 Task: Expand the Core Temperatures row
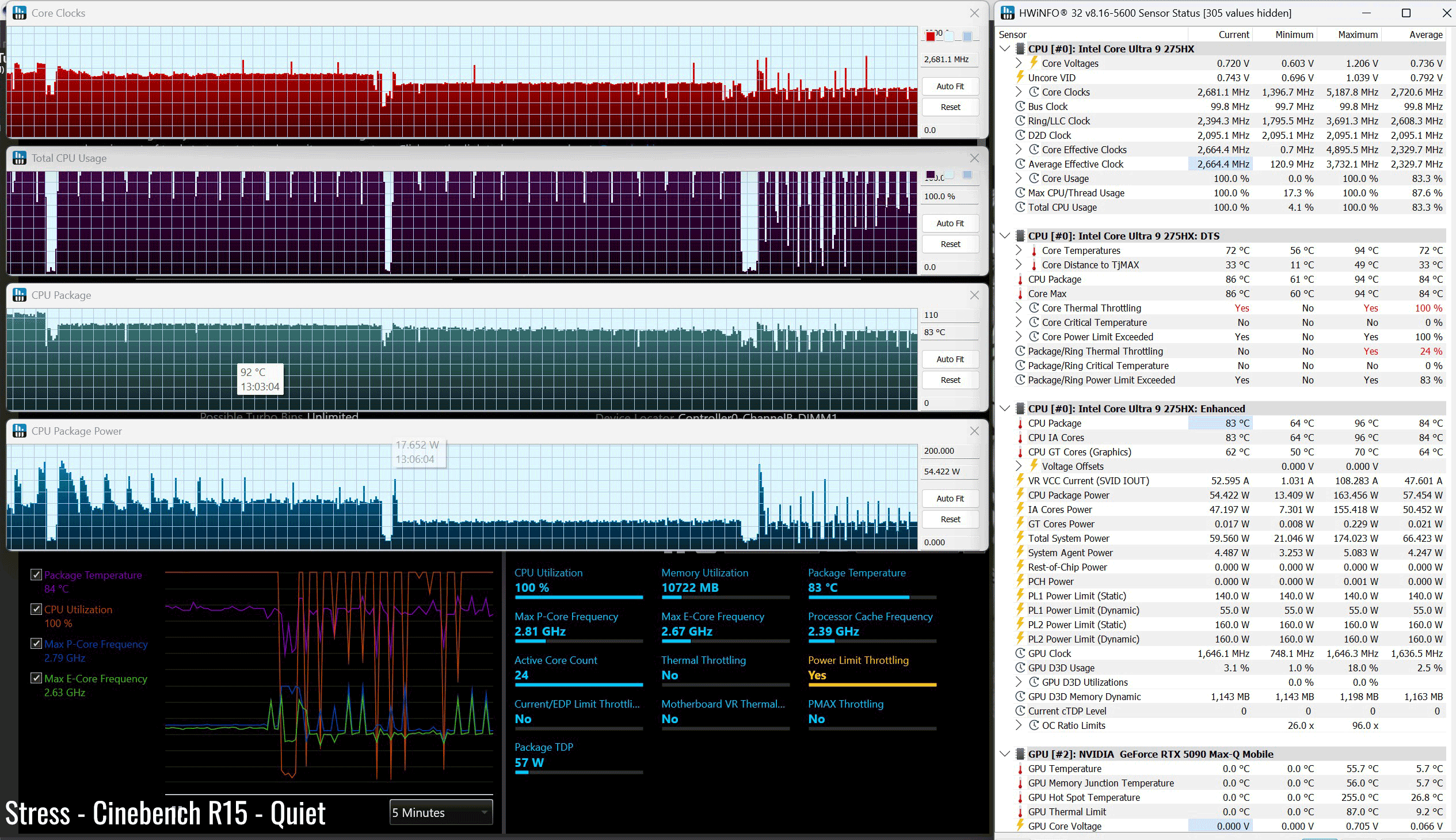pos(1018,251)
